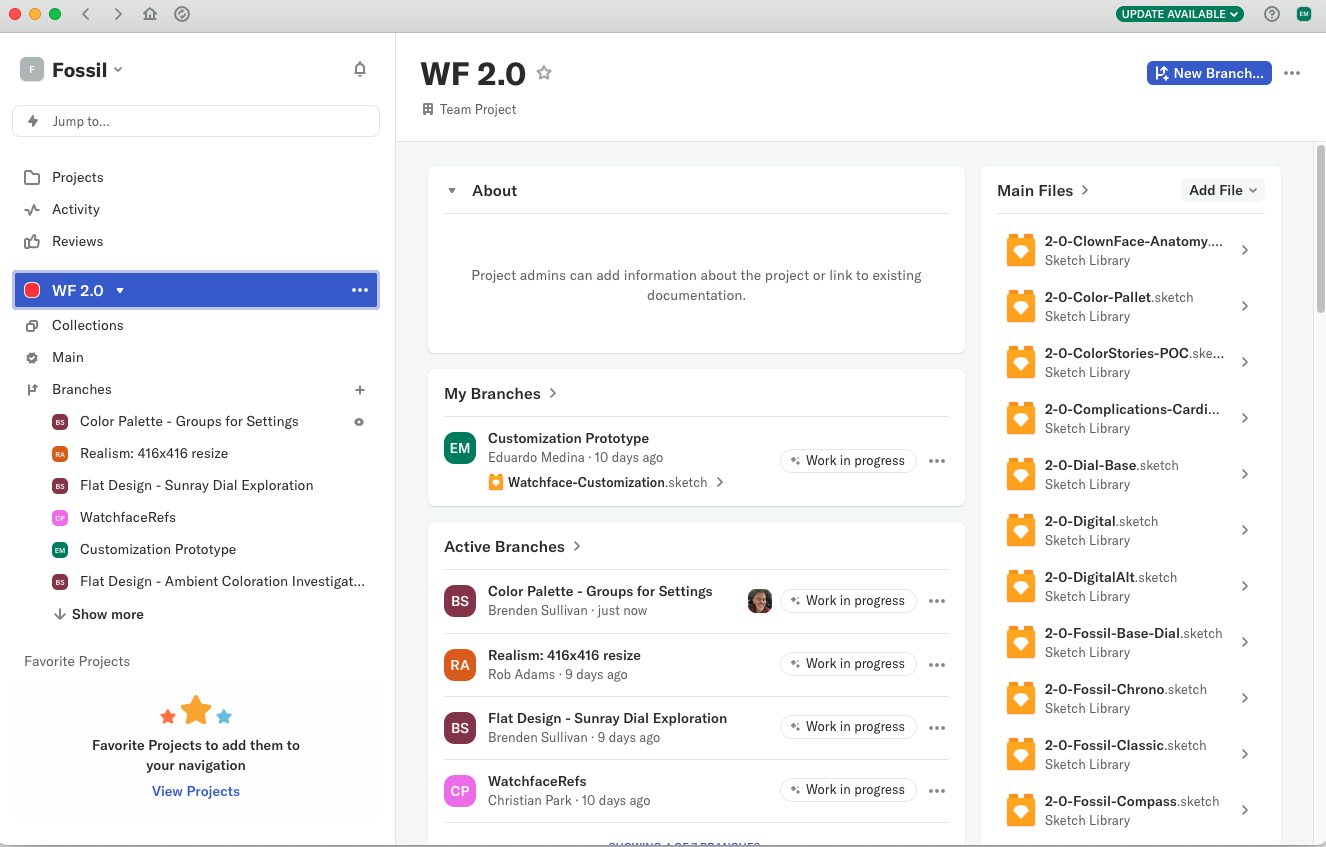The width and height of the screenshot is (1326, 847).
Task: Click the New Branch button
Action: click(x=1209, y=73)
